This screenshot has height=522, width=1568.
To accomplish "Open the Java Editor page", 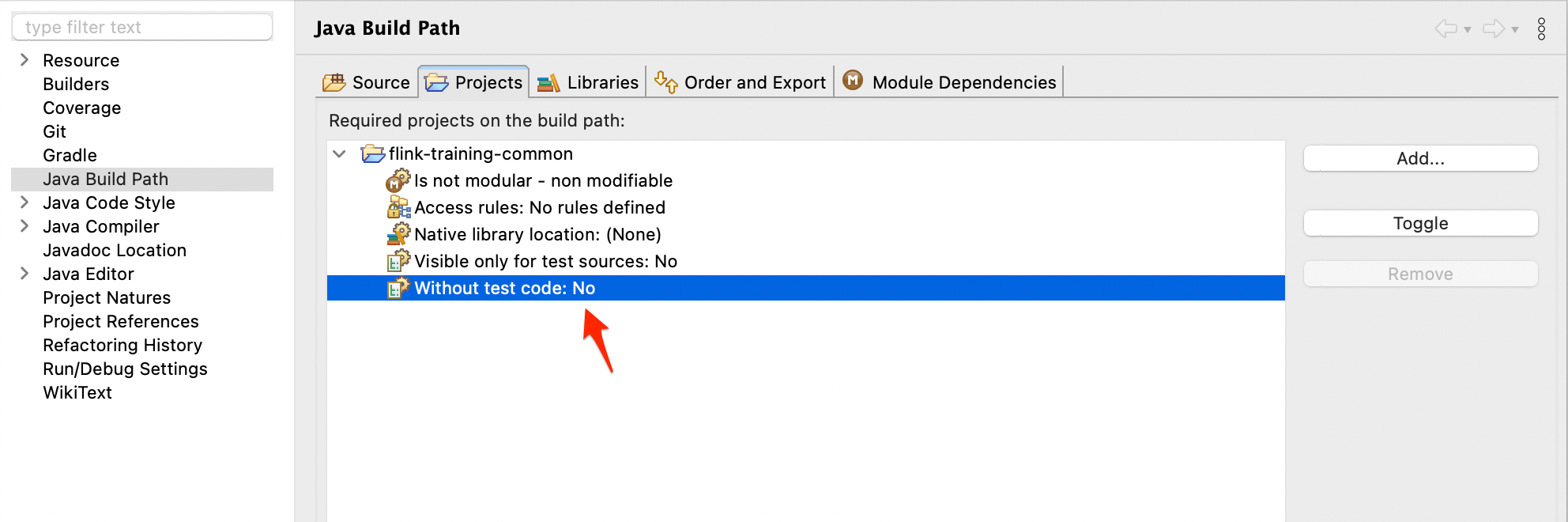I will tap(89, 274).
